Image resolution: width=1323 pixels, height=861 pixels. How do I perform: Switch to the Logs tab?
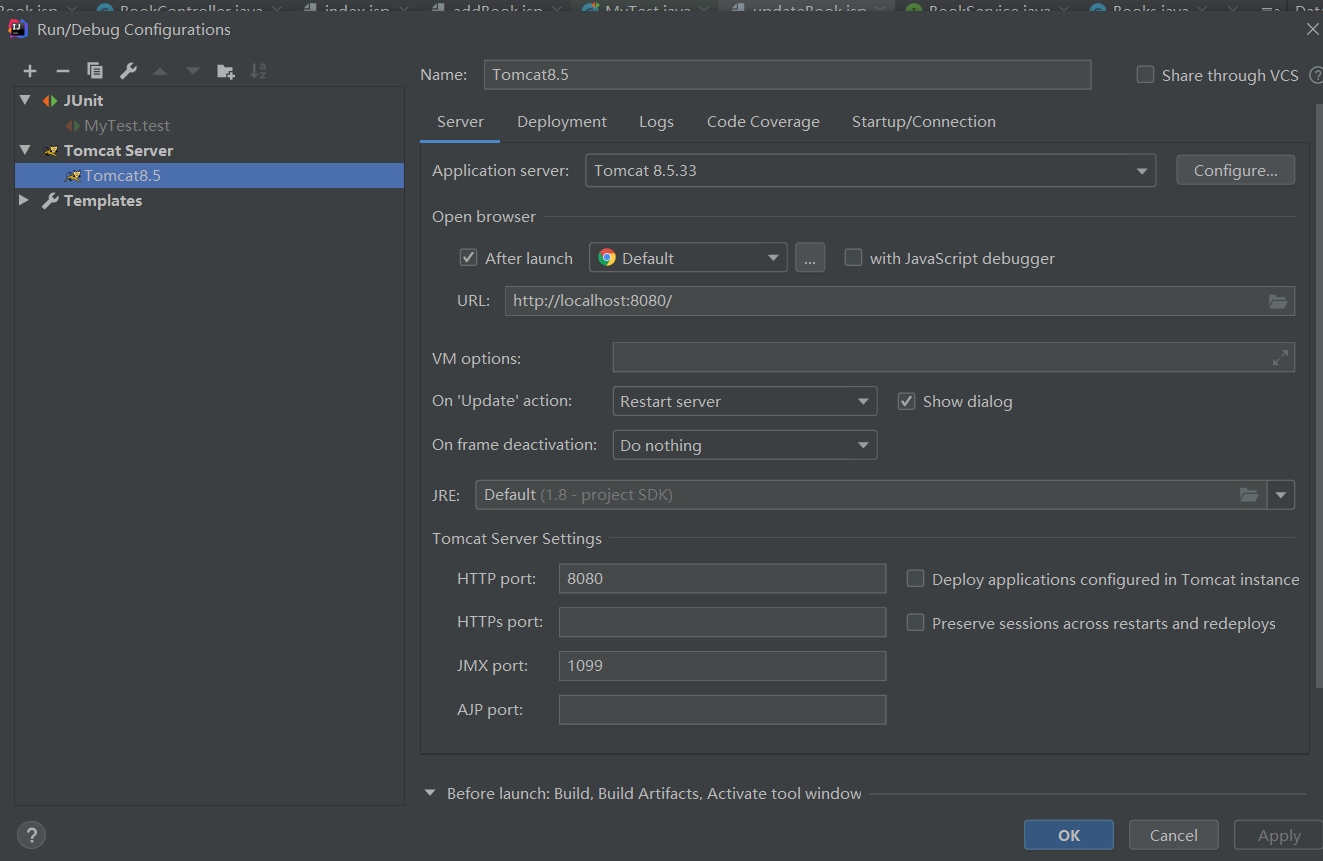click(x=656, y=122)
